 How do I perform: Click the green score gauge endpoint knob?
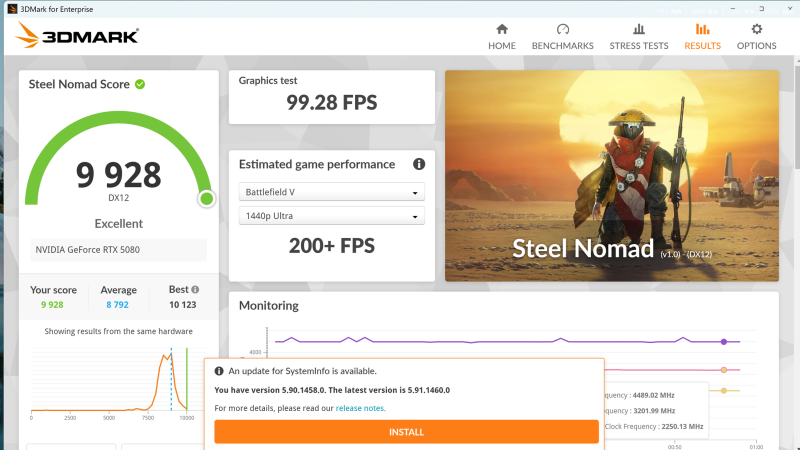(207, 198)
